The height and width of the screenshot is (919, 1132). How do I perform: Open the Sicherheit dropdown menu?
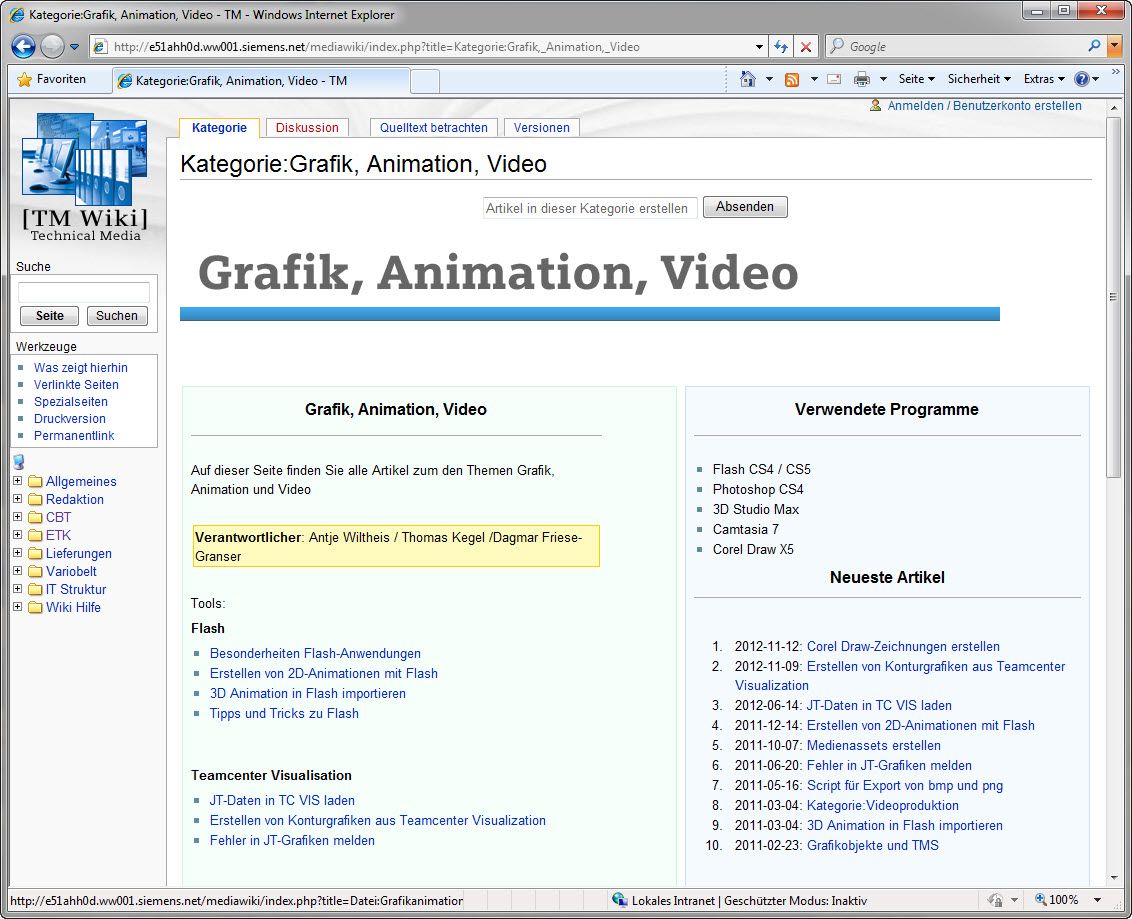click(x=978, y=79)
